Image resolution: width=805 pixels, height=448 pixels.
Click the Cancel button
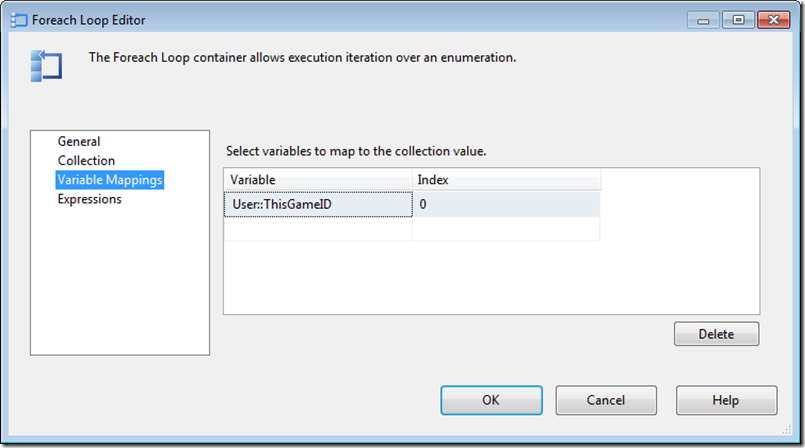click(x=606, y=400)
